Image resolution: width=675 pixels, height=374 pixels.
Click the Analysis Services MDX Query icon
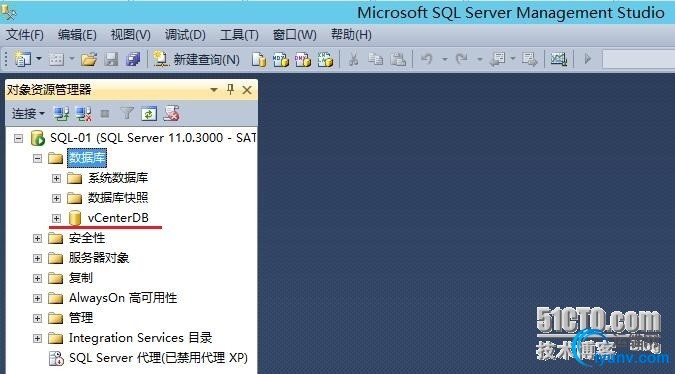pos(281,59)
